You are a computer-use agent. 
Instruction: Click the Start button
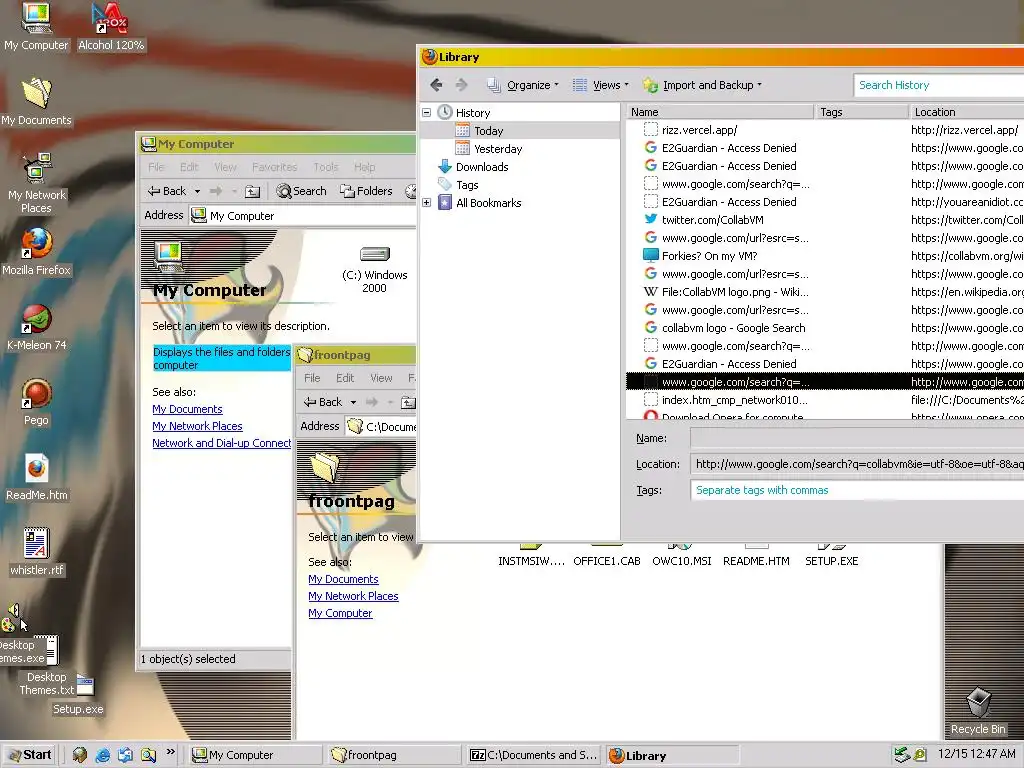[x=29, y=755]
